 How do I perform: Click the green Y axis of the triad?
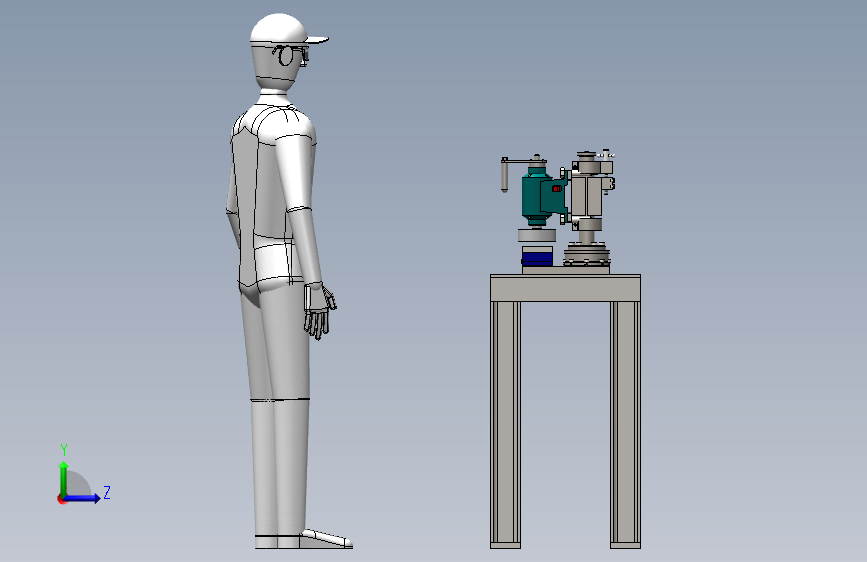tap(64, 478)
